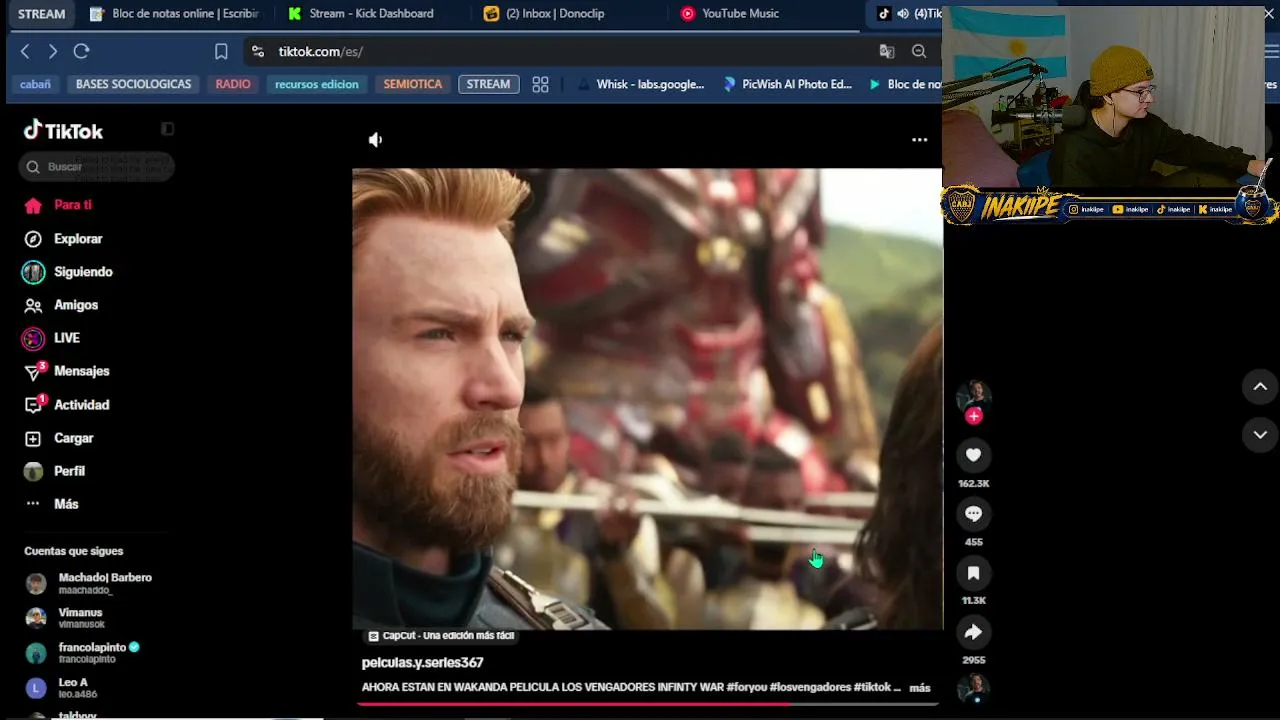This screenshot has width=1280, height=720.
Task: Open your Perfil page
Action: pyautogui.click(x=55, y=471)
